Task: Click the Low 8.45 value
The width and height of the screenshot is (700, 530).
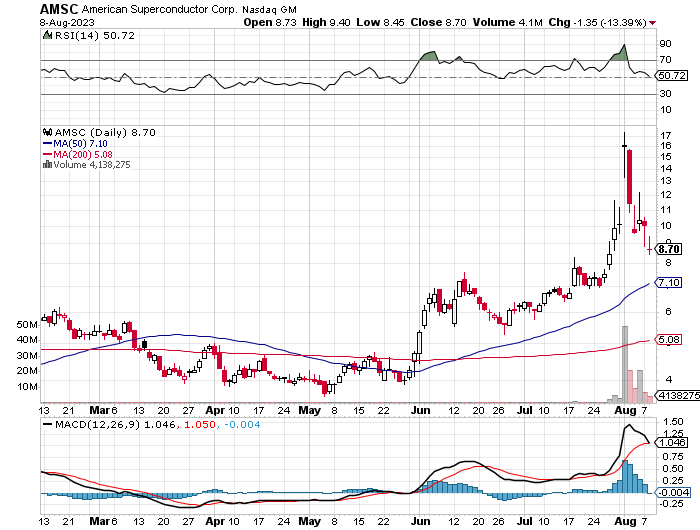Action: point(380,22)
